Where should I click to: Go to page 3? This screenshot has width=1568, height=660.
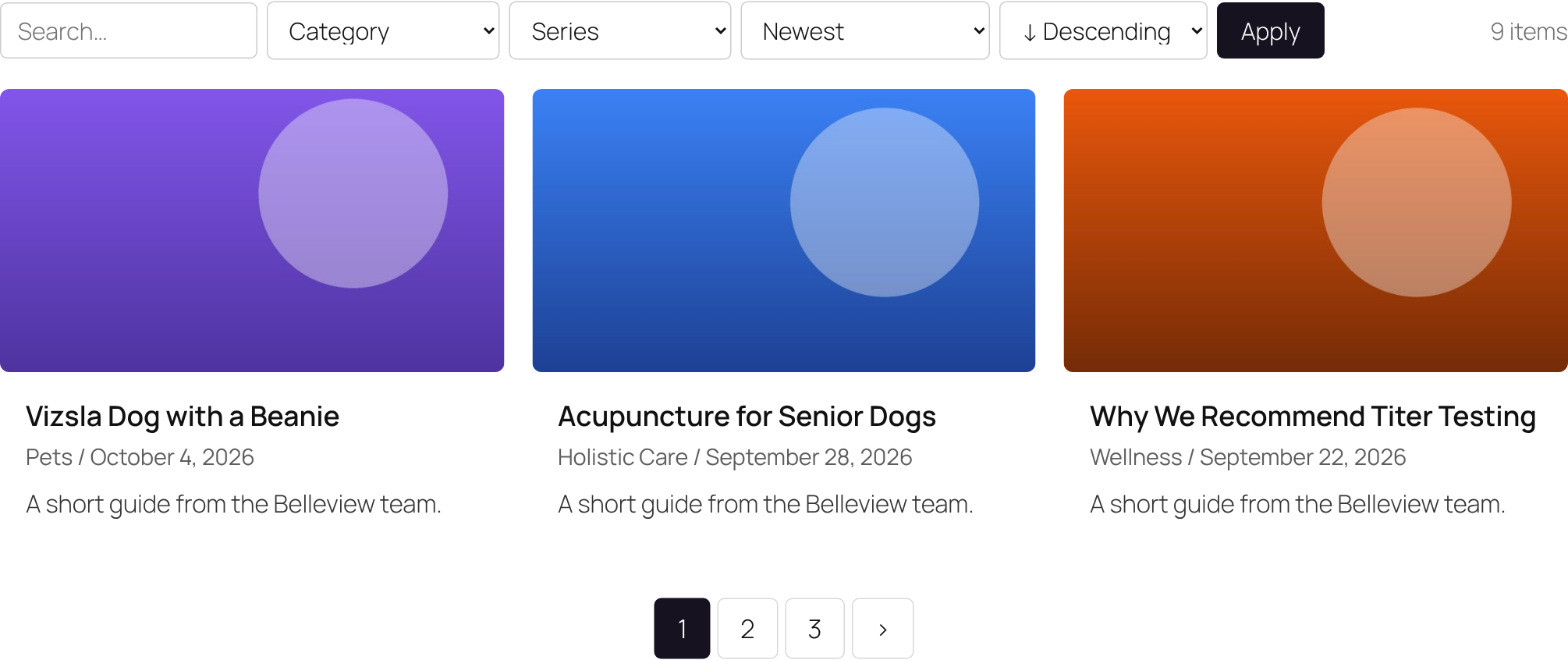[x=814, y=629]
